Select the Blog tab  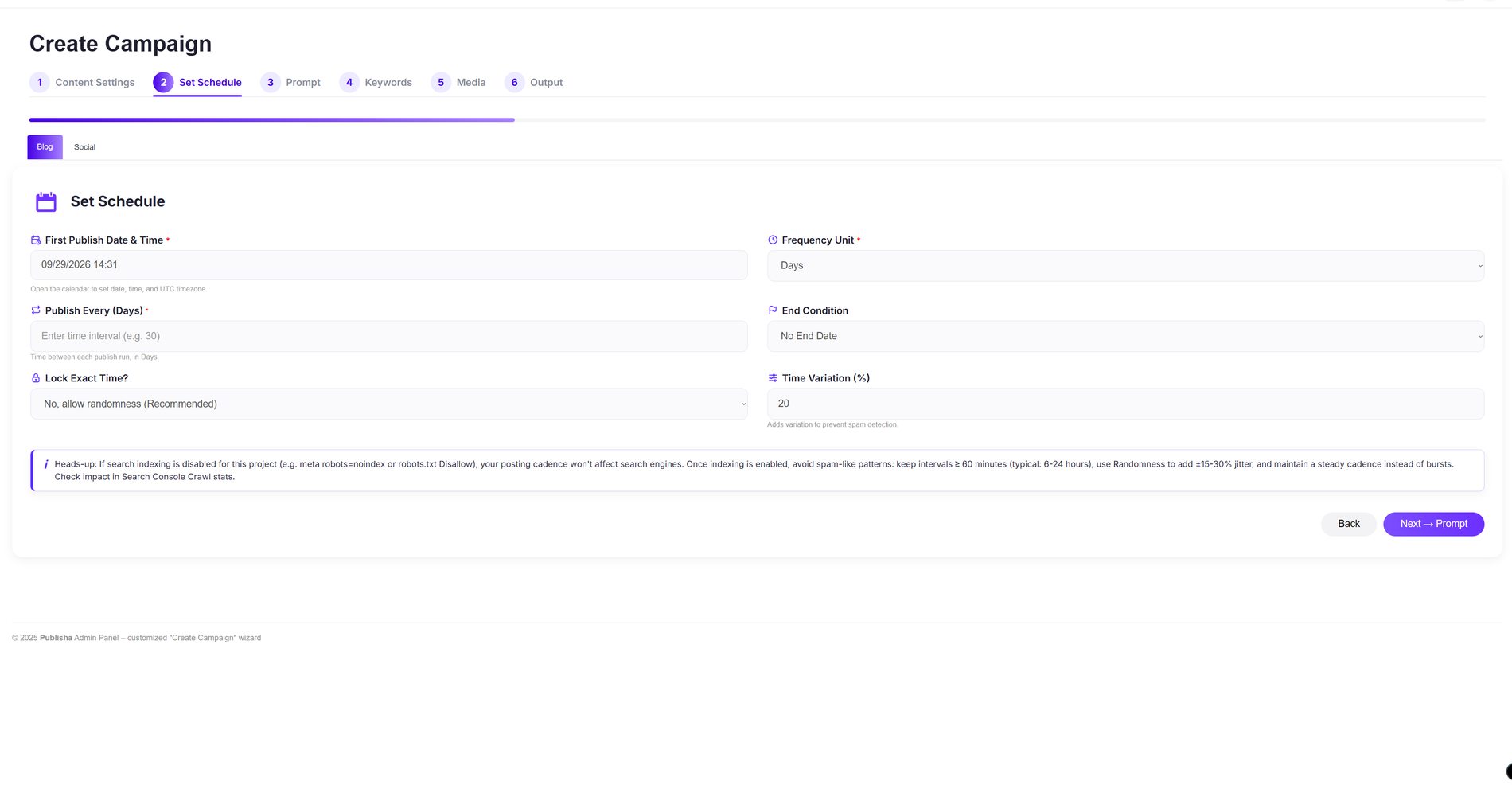[45, 147]
